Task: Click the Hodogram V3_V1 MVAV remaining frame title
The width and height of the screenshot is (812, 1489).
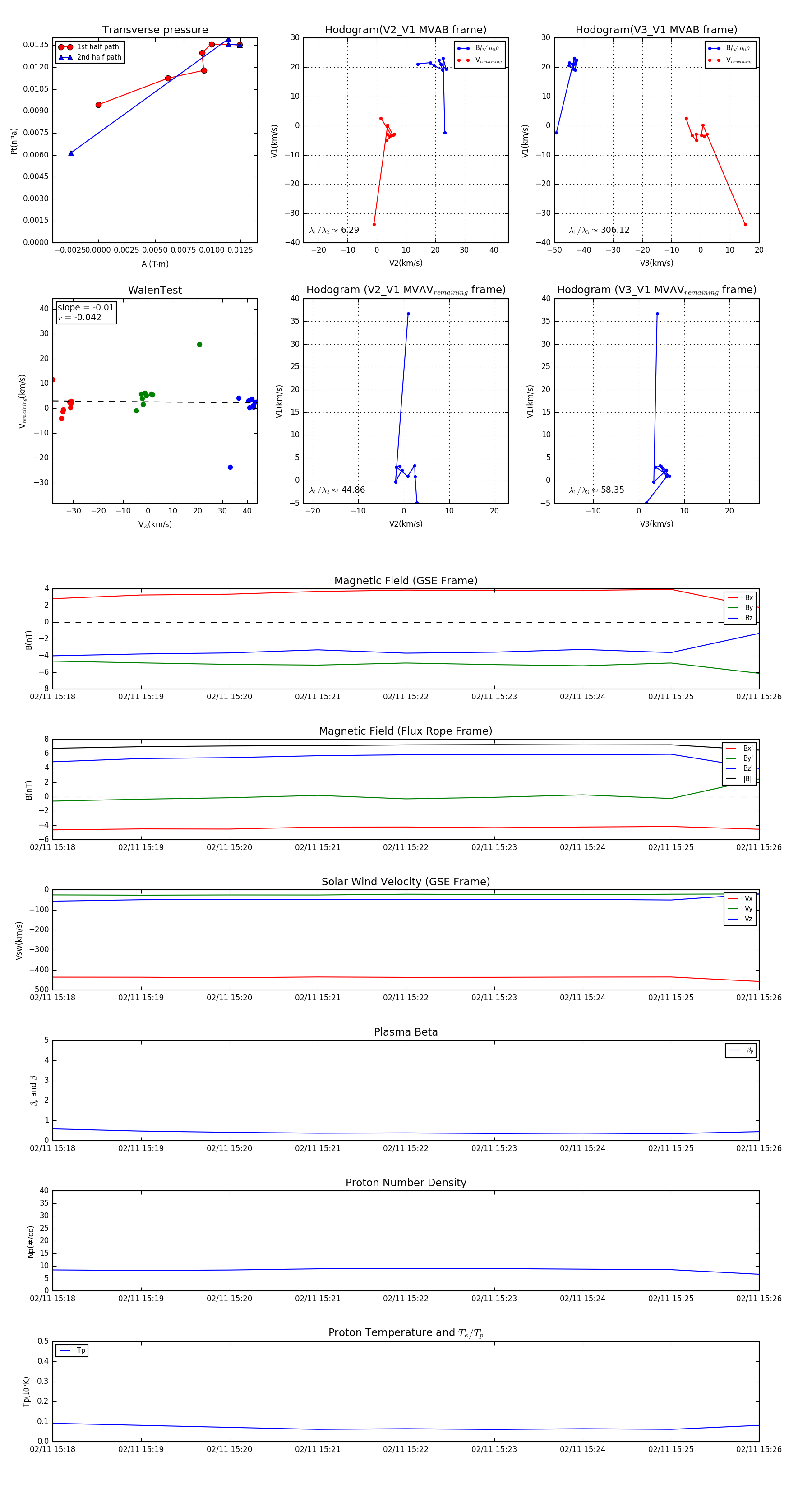Action: 656,290
